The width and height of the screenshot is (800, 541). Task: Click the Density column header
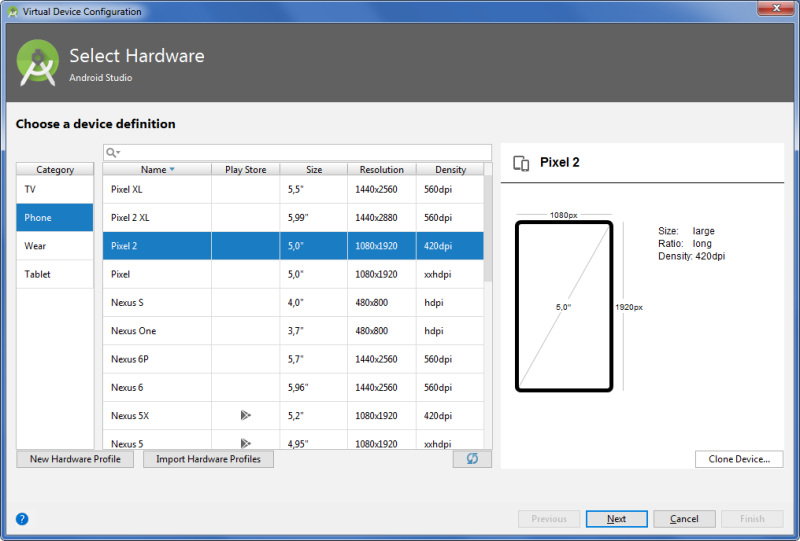[450, 169]
